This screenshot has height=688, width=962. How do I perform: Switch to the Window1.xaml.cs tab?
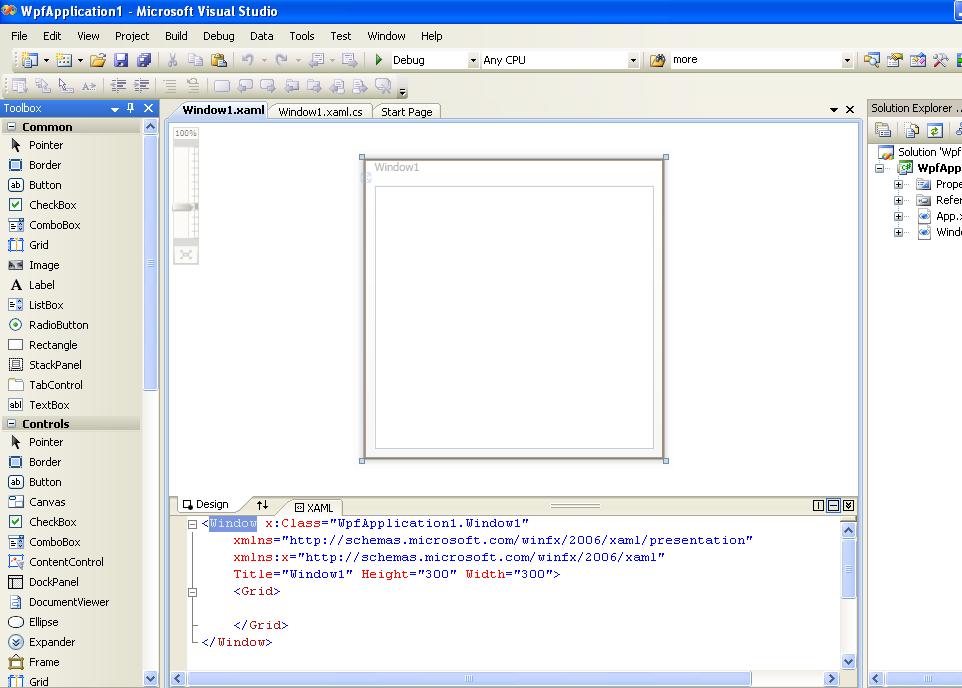pos(318,111)
